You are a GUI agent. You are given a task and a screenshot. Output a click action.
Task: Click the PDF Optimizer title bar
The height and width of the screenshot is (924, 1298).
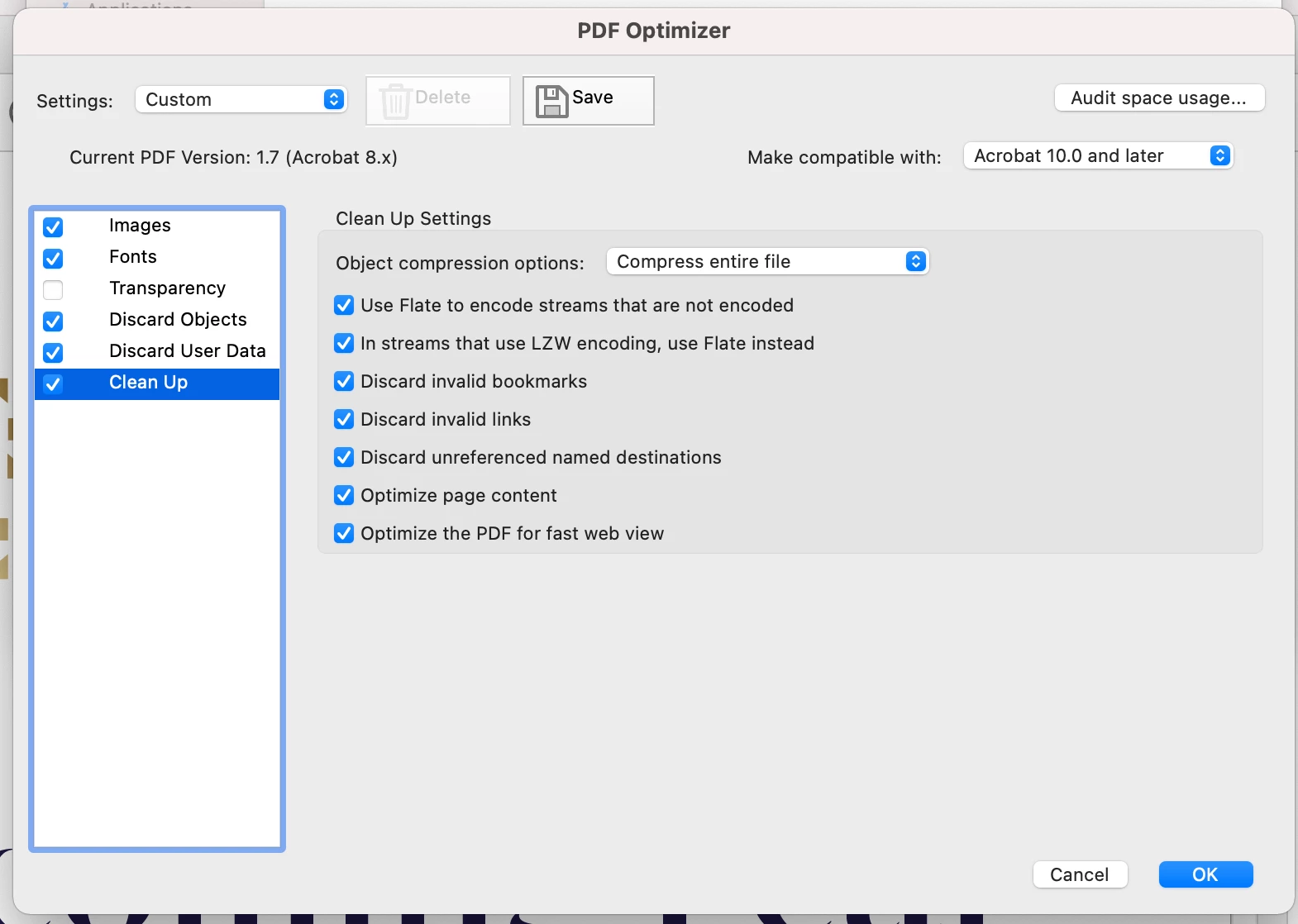pyautogui.click(x=654, y=31)
